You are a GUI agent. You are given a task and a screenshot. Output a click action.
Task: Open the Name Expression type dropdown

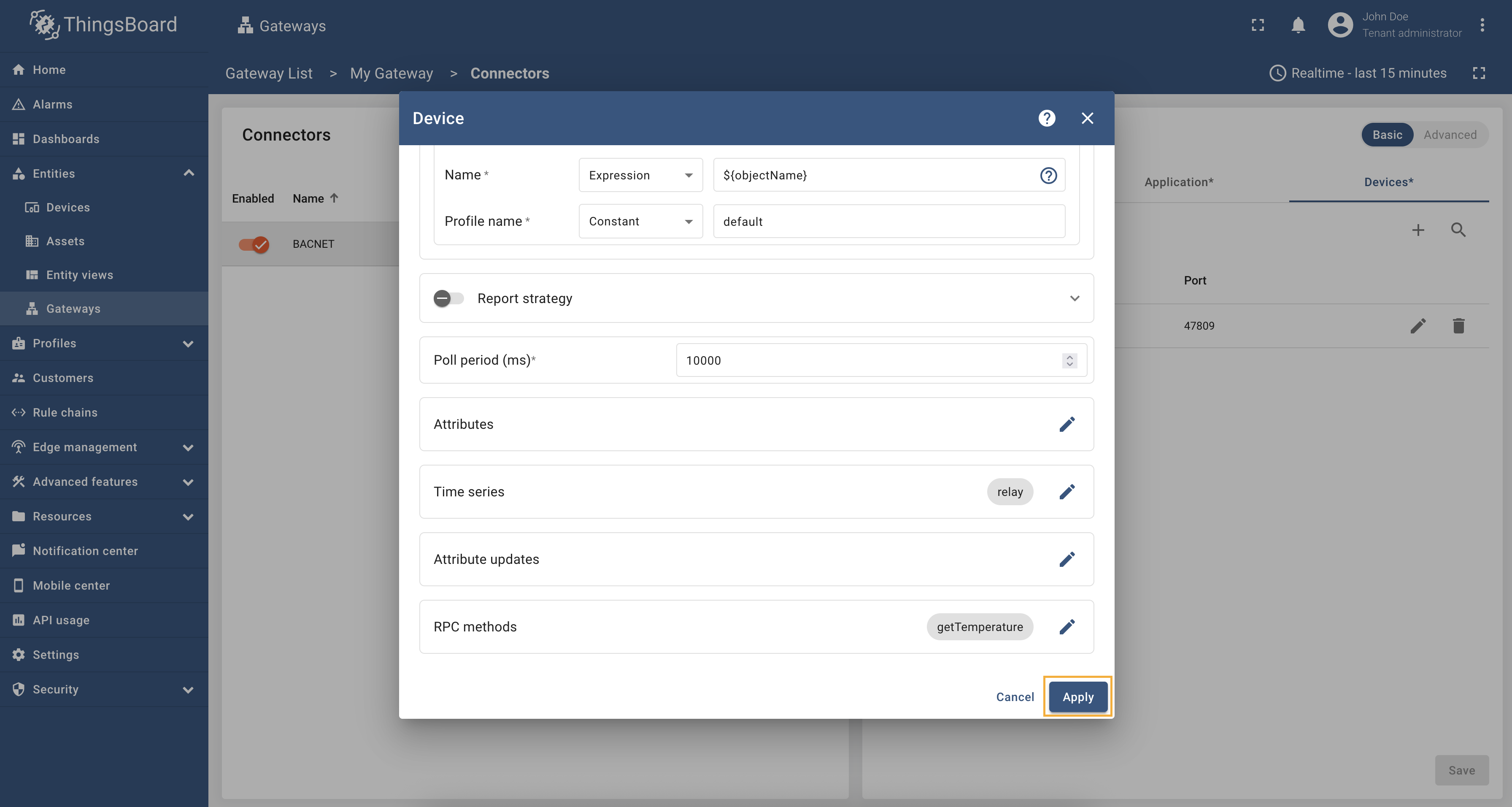(x=640, y=175)
